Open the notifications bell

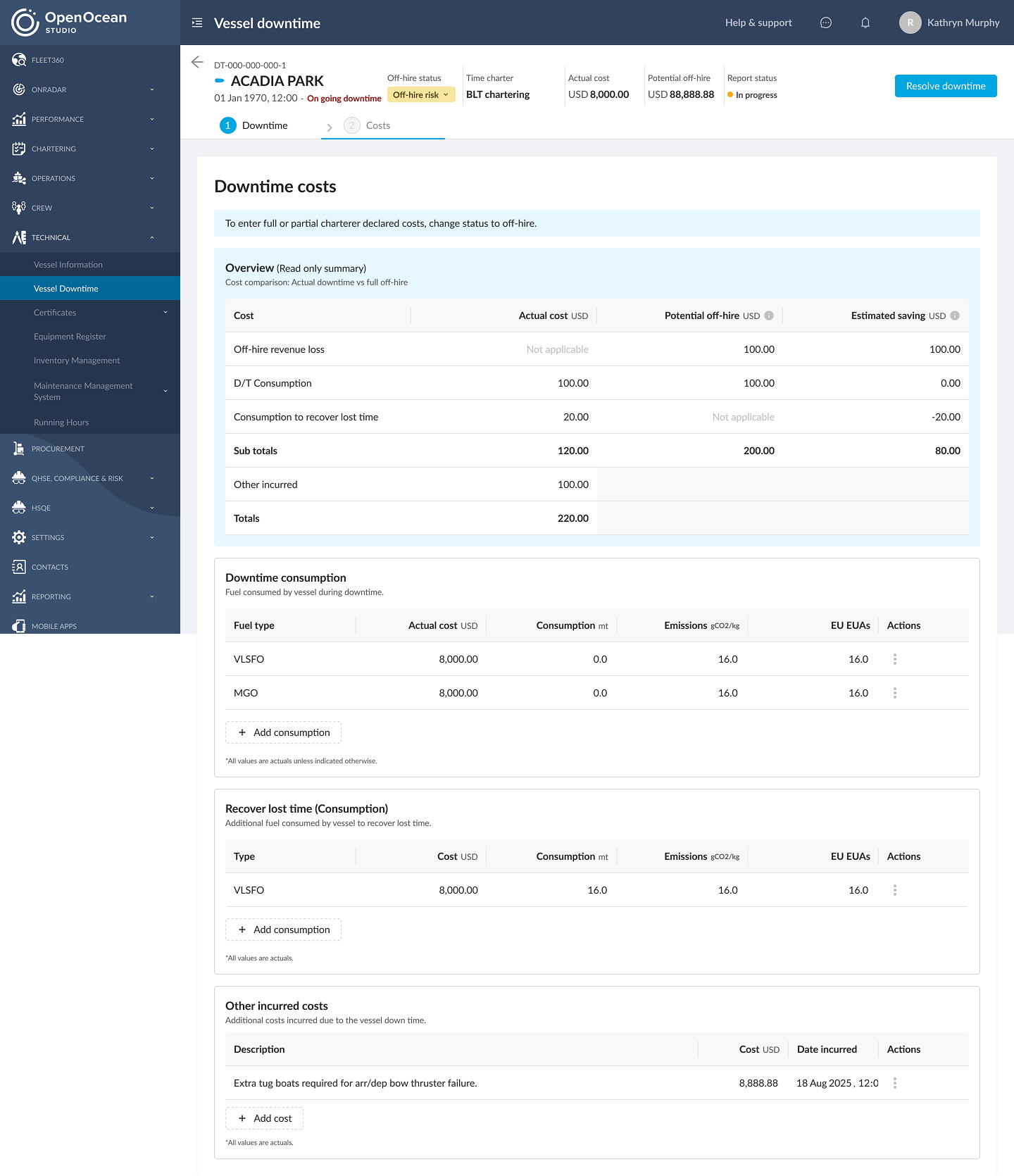865,23
